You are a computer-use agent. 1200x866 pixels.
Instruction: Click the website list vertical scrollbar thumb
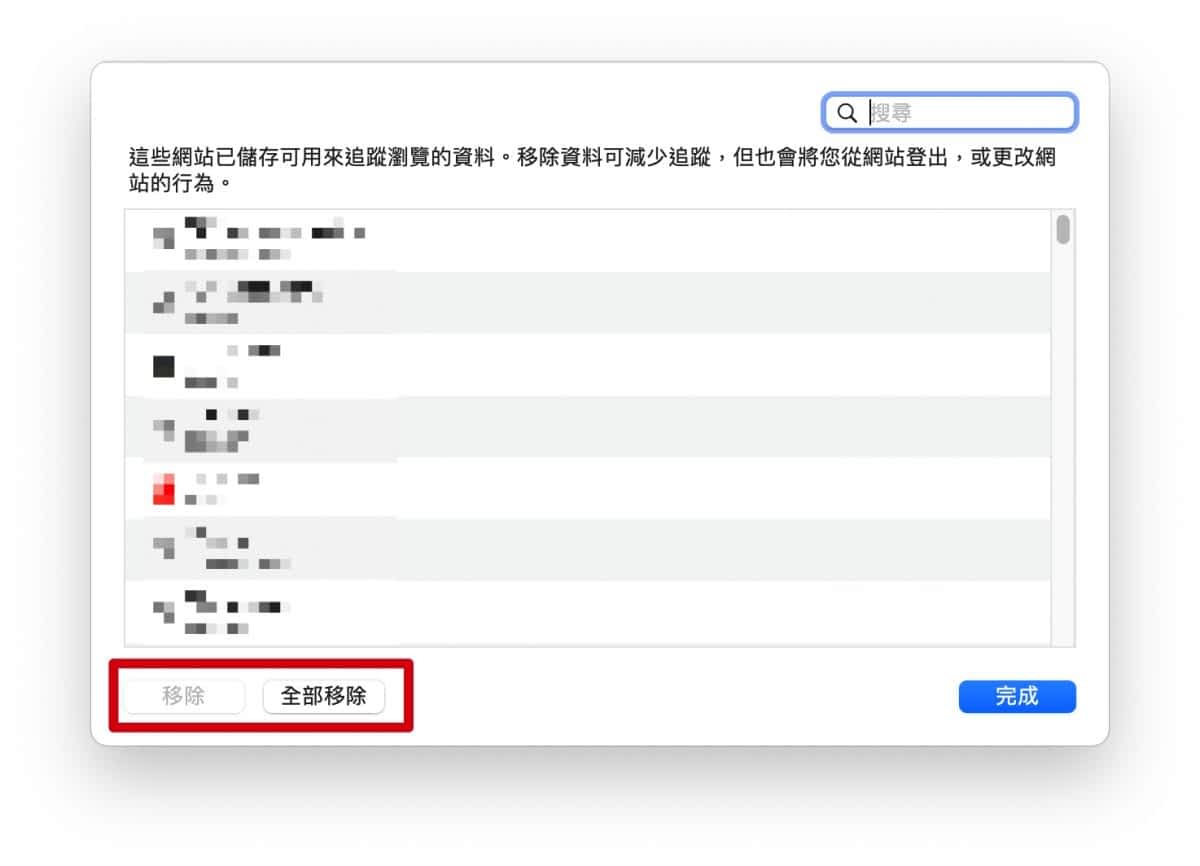click(x=1063, y=229)
